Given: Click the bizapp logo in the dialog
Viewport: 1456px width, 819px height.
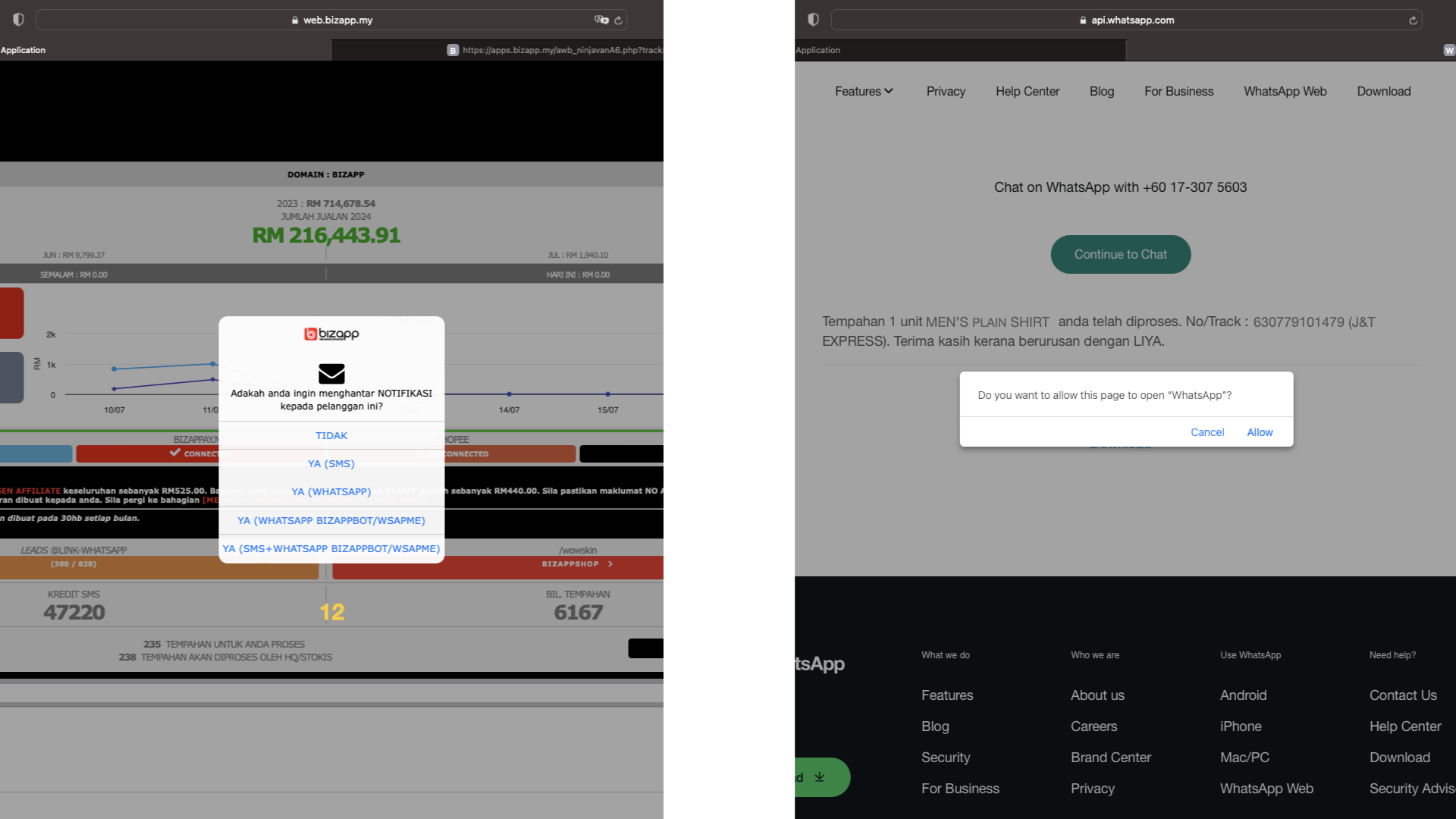Looking at the screenshot, I should coord(331,334).
